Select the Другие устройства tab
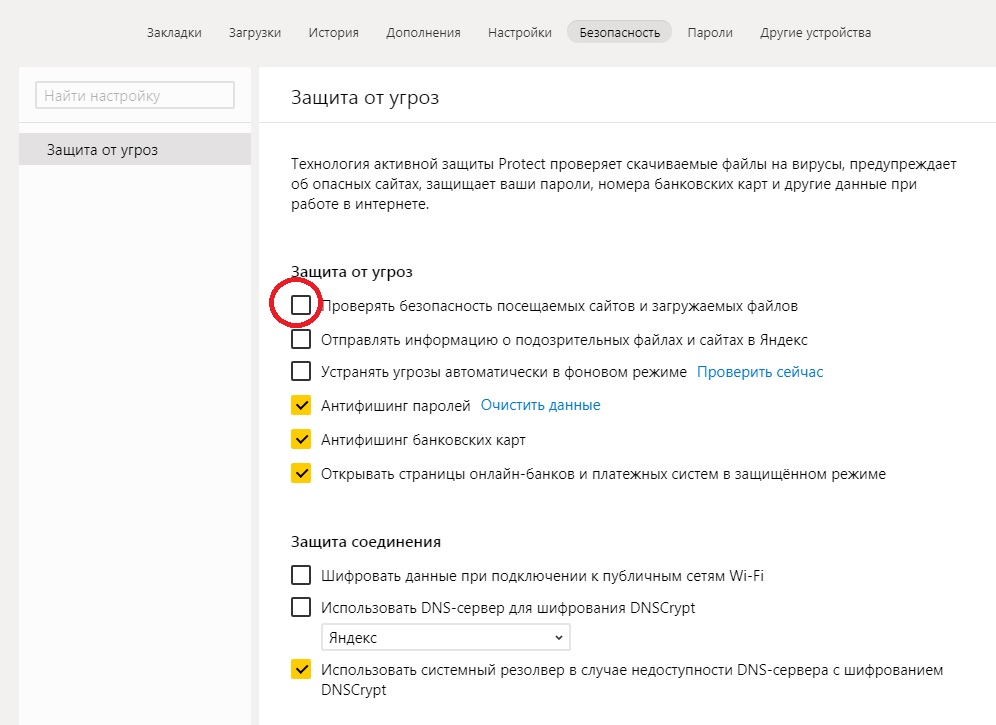 (x=815, y=32)
